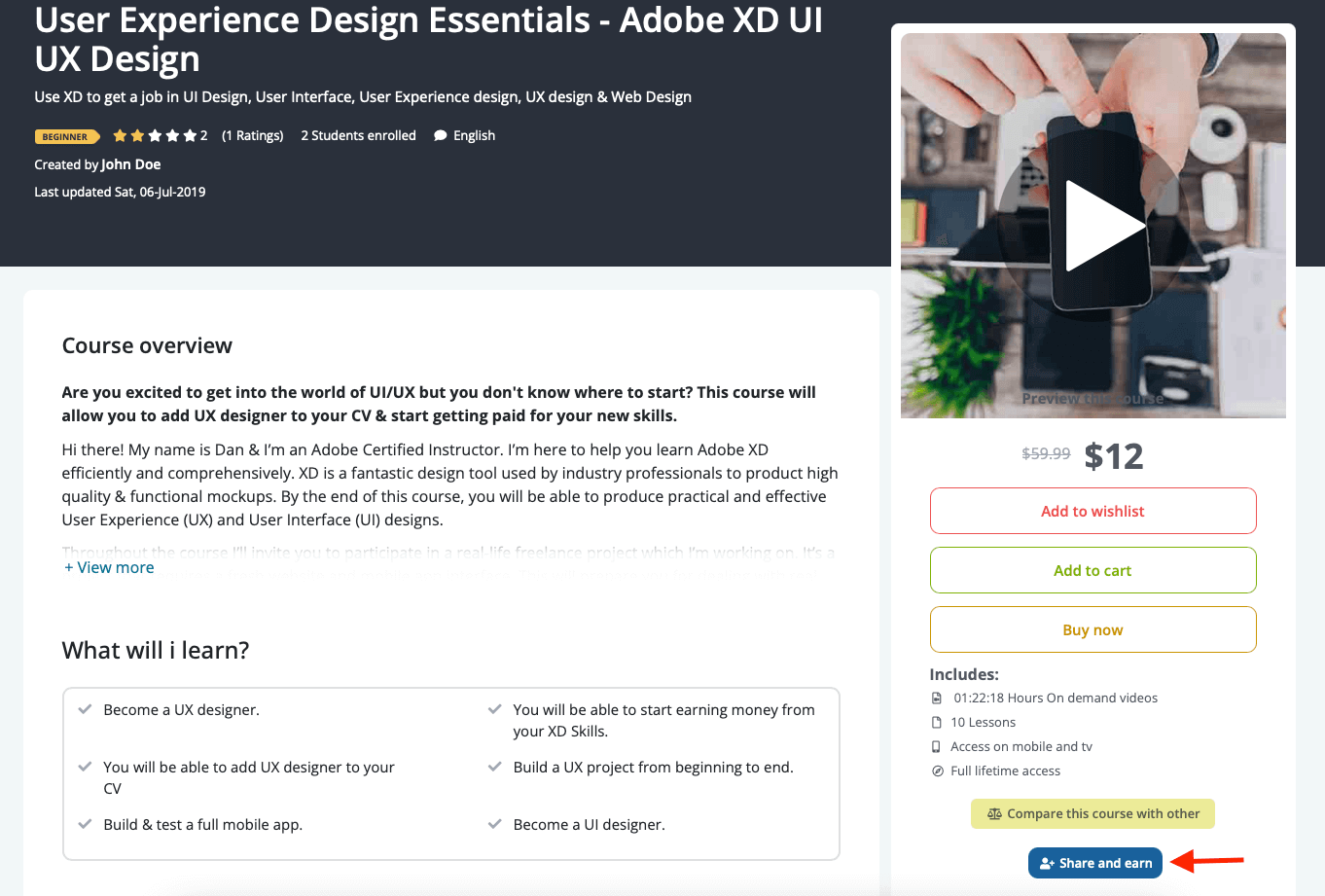Click the full lifetime access icon
Viewport: 1325px width, 896px height.
936,770
